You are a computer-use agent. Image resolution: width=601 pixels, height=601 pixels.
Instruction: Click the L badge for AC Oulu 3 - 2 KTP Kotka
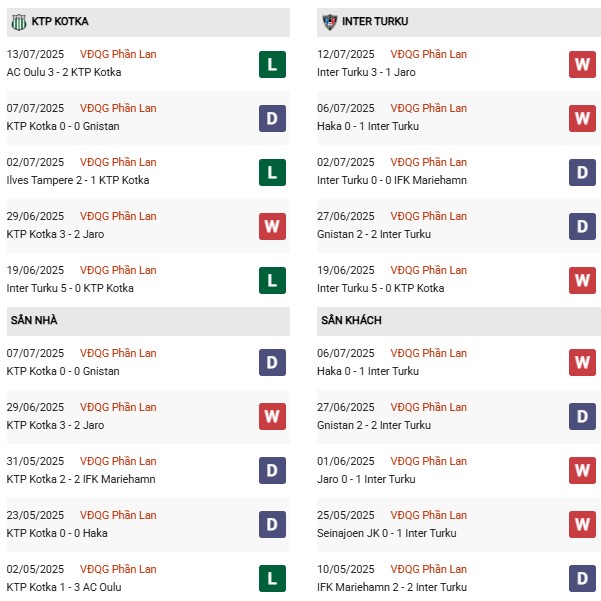click(x=272, y=64)
